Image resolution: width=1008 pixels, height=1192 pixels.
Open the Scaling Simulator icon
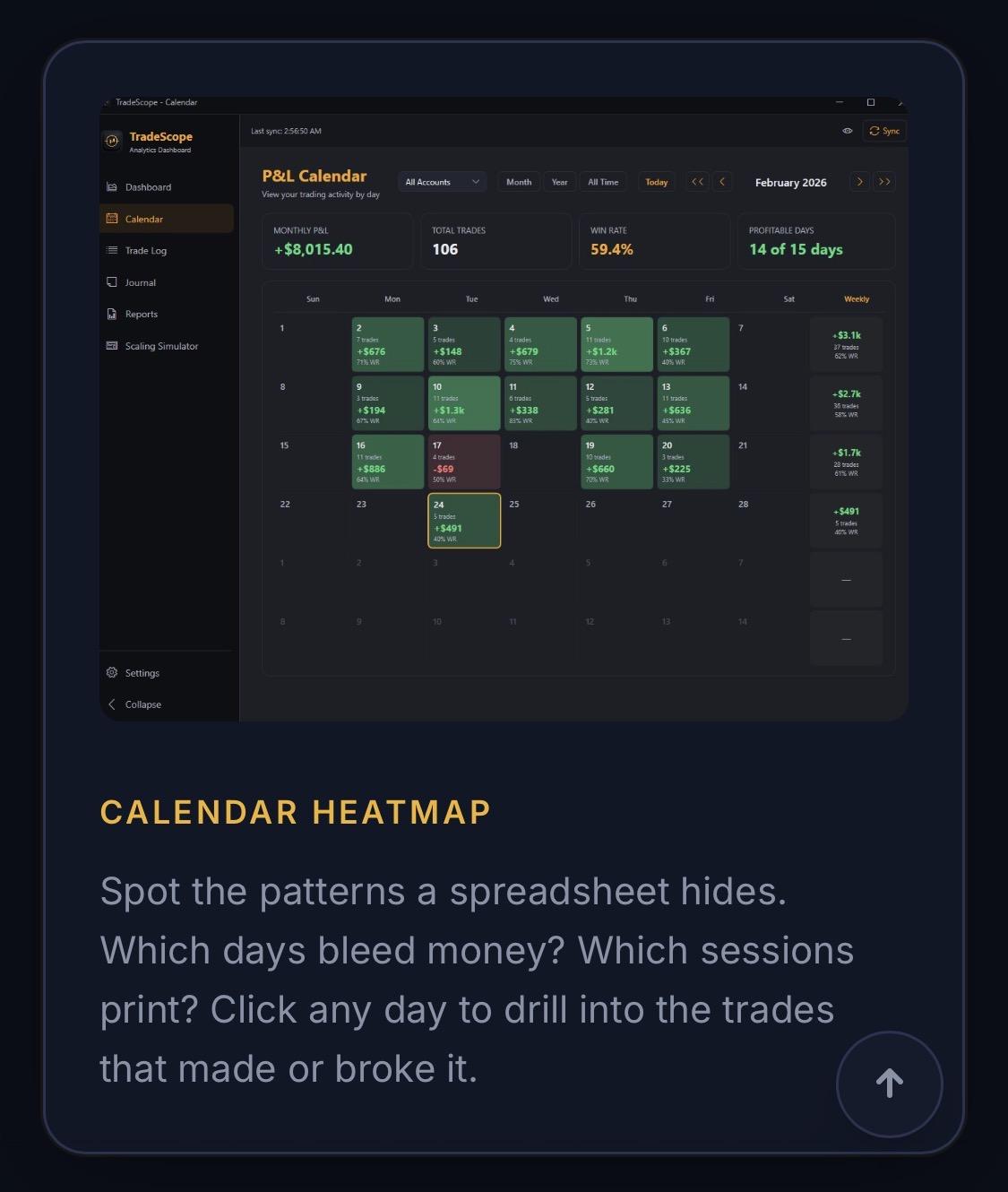(x=112, y=346)
